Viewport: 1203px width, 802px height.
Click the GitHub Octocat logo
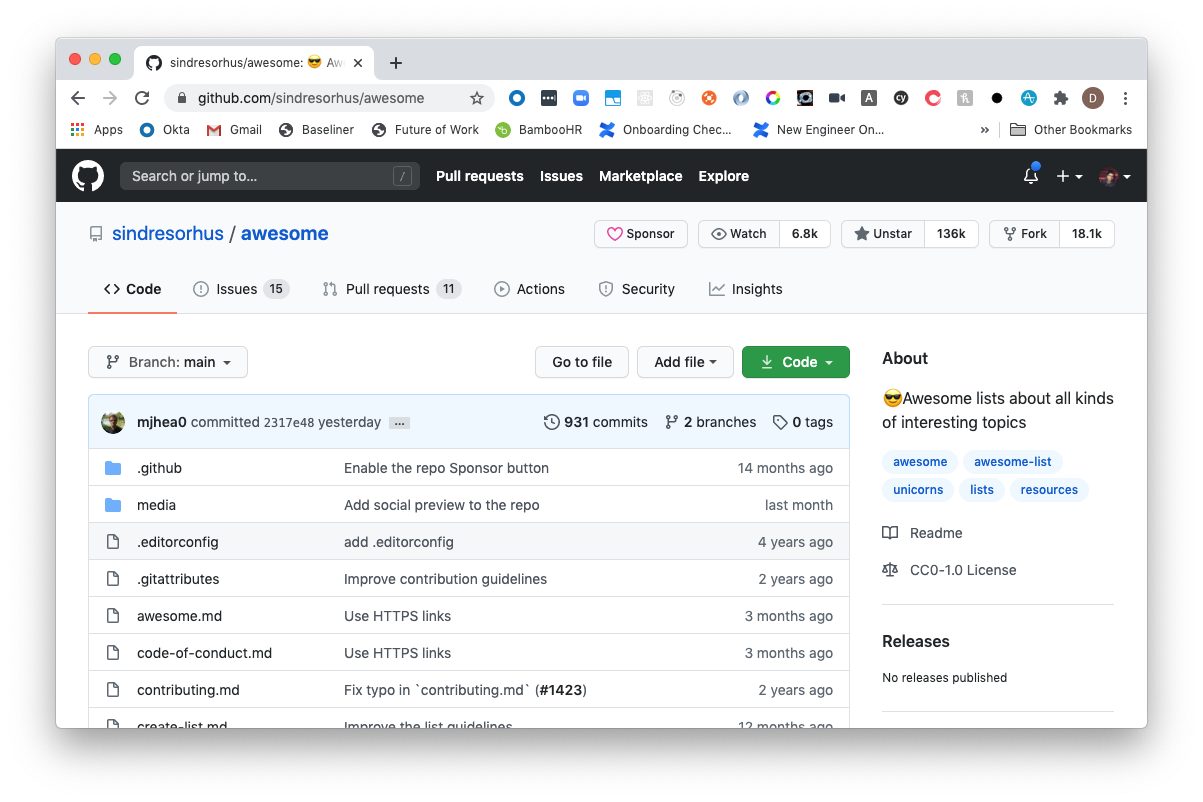(88, 176)
